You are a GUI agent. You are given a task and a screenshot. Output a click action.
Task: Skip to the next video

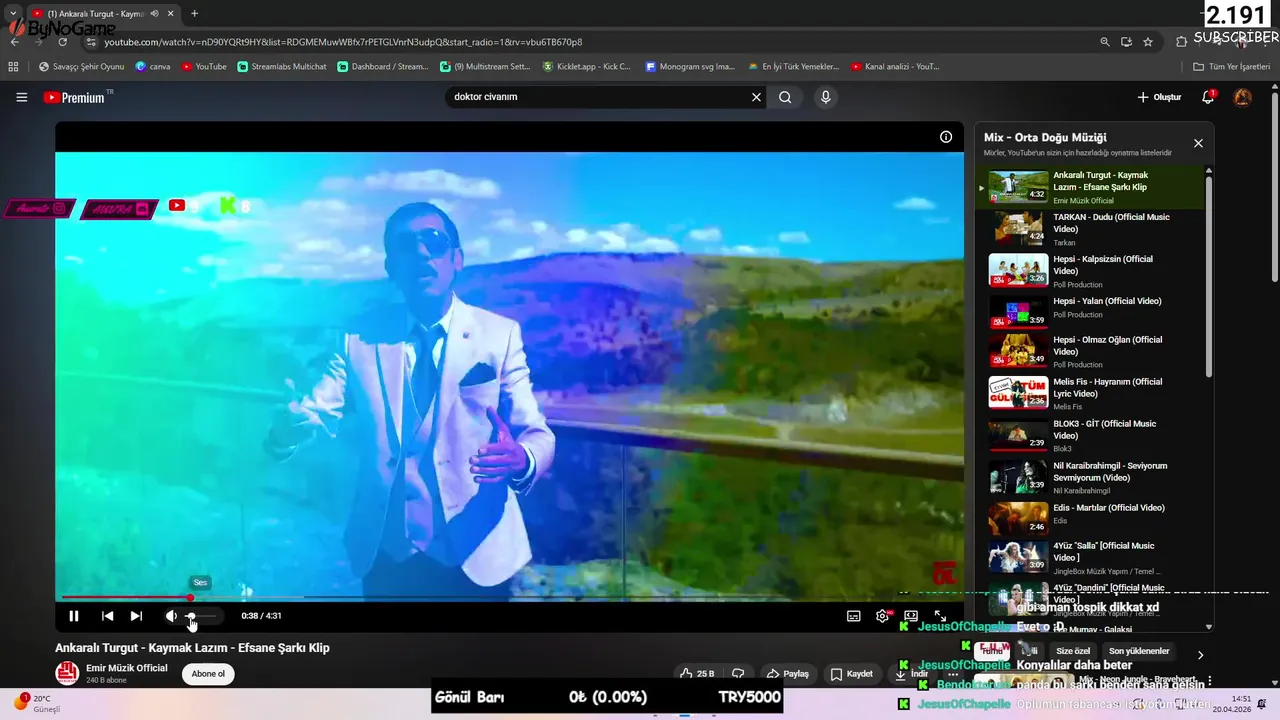tap(136, 616)
